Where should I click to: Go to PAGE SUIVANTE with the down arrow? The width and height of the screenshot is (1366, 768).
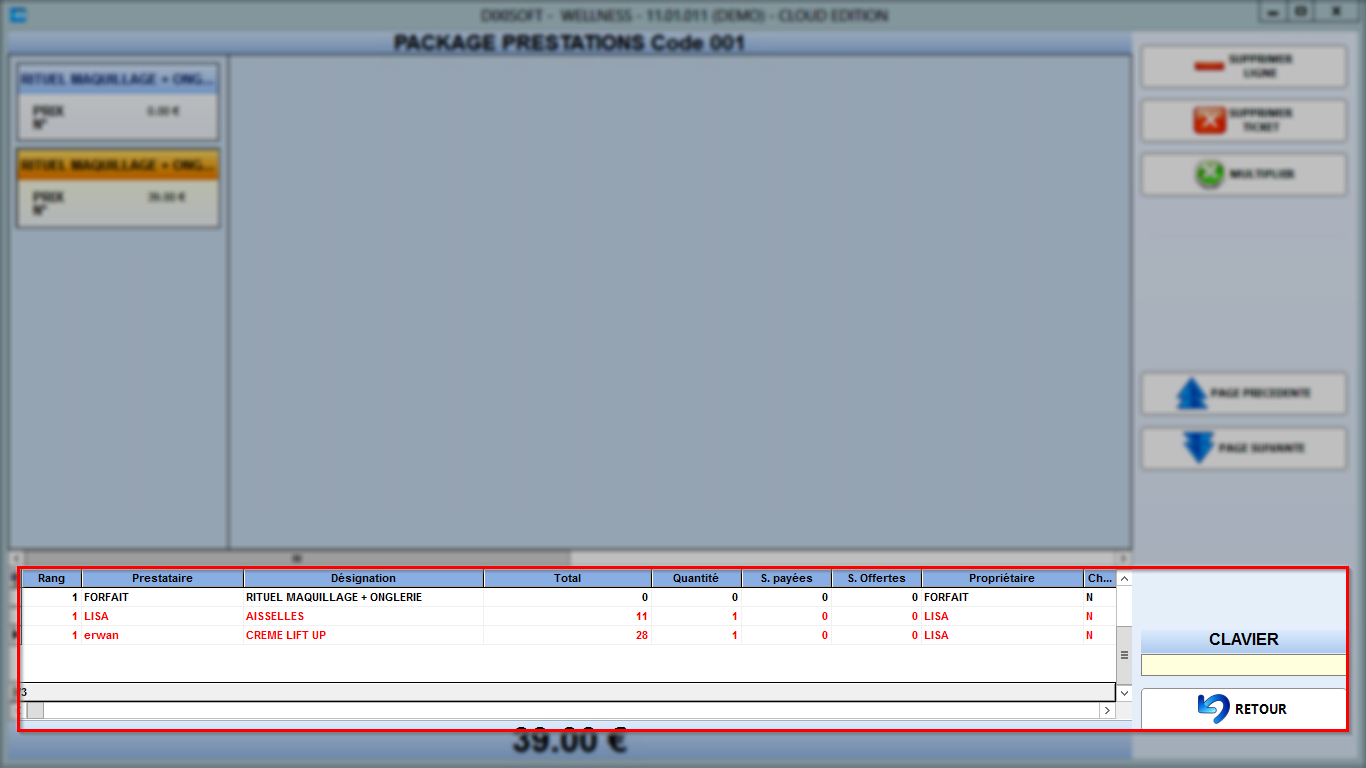click(x=1244, y=448)
